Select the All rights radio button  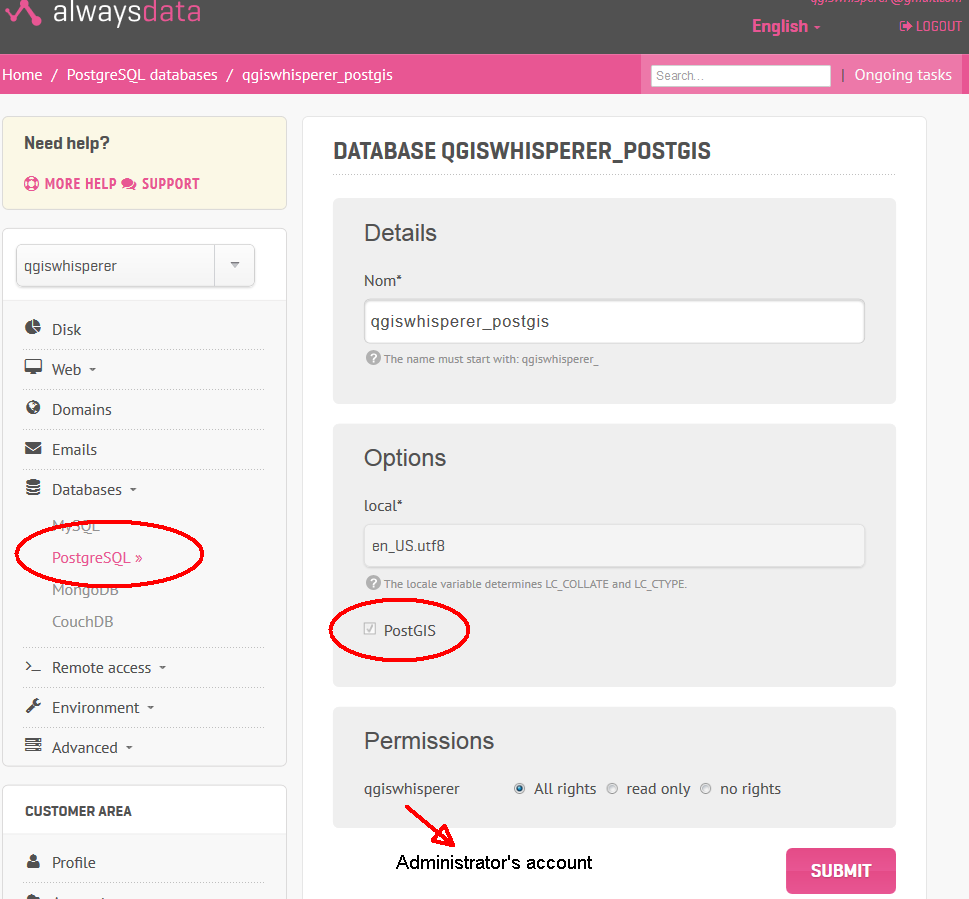click(x=520, y=788)
